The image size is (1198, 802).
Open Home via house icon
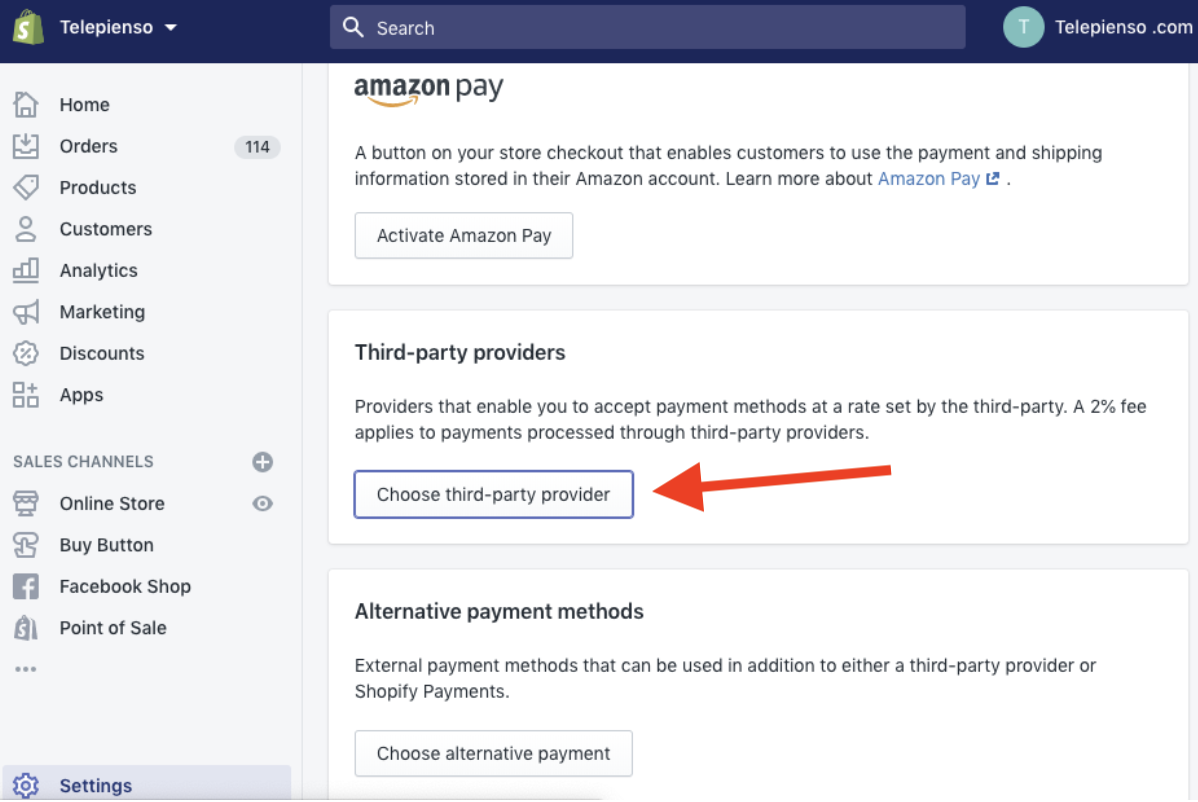[25, 105]
